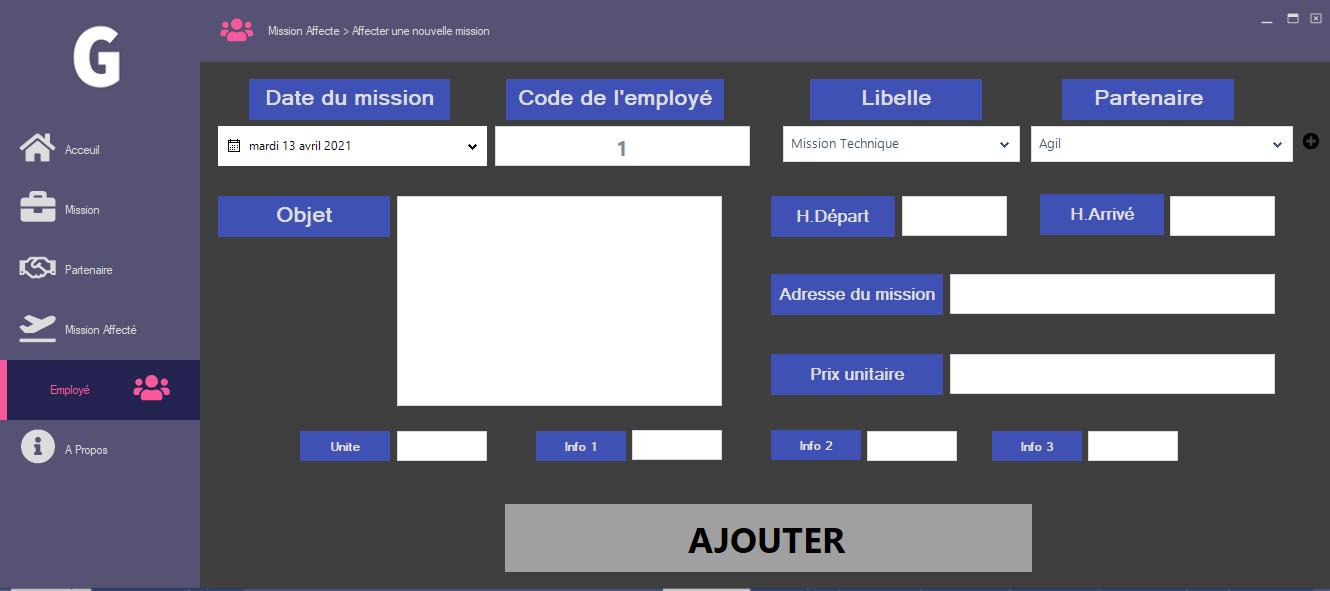Go to the Partenaire menu entry
The width and height of the screenshot is (1330, 591).
point(100,270)
